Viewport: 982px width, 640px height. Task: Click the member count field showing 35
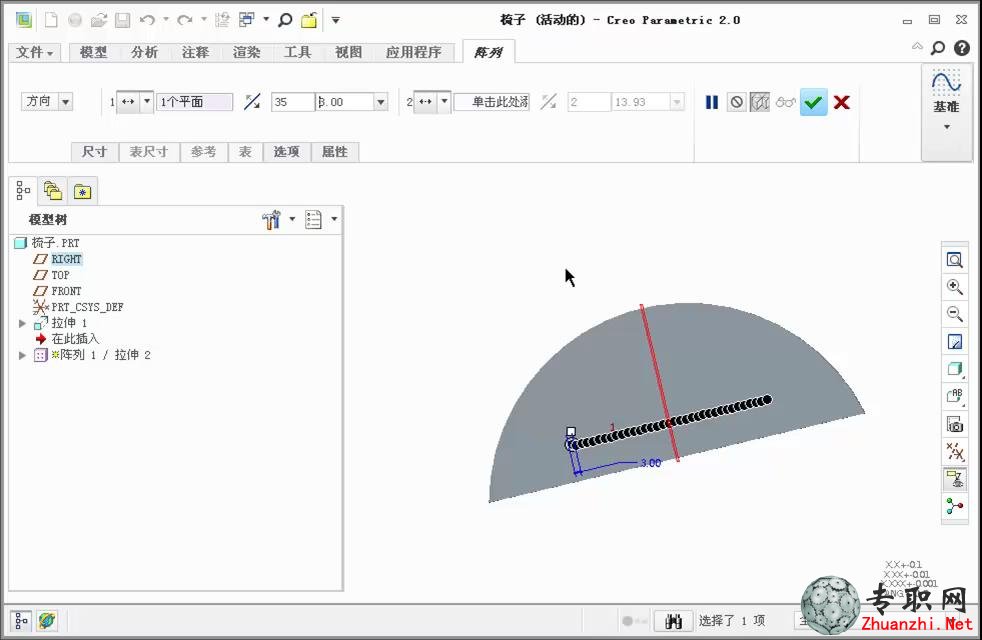[x=292, y=101]
